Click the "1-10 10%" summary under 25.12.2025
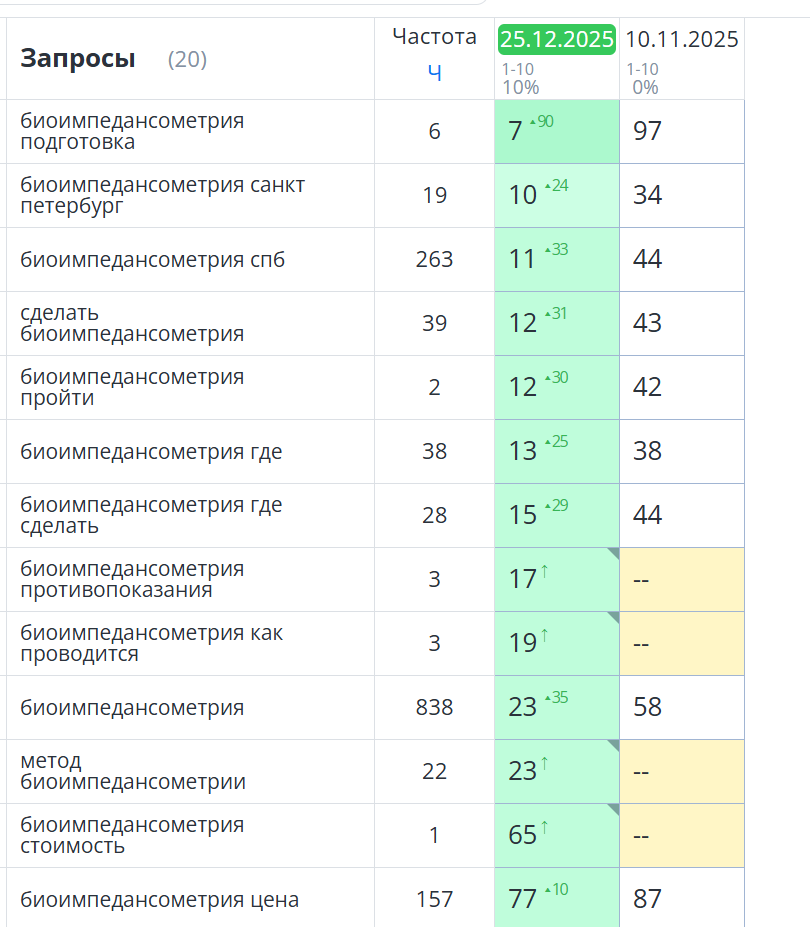Image resolution: width=810 pixels, height=927 pixels. 520,79
